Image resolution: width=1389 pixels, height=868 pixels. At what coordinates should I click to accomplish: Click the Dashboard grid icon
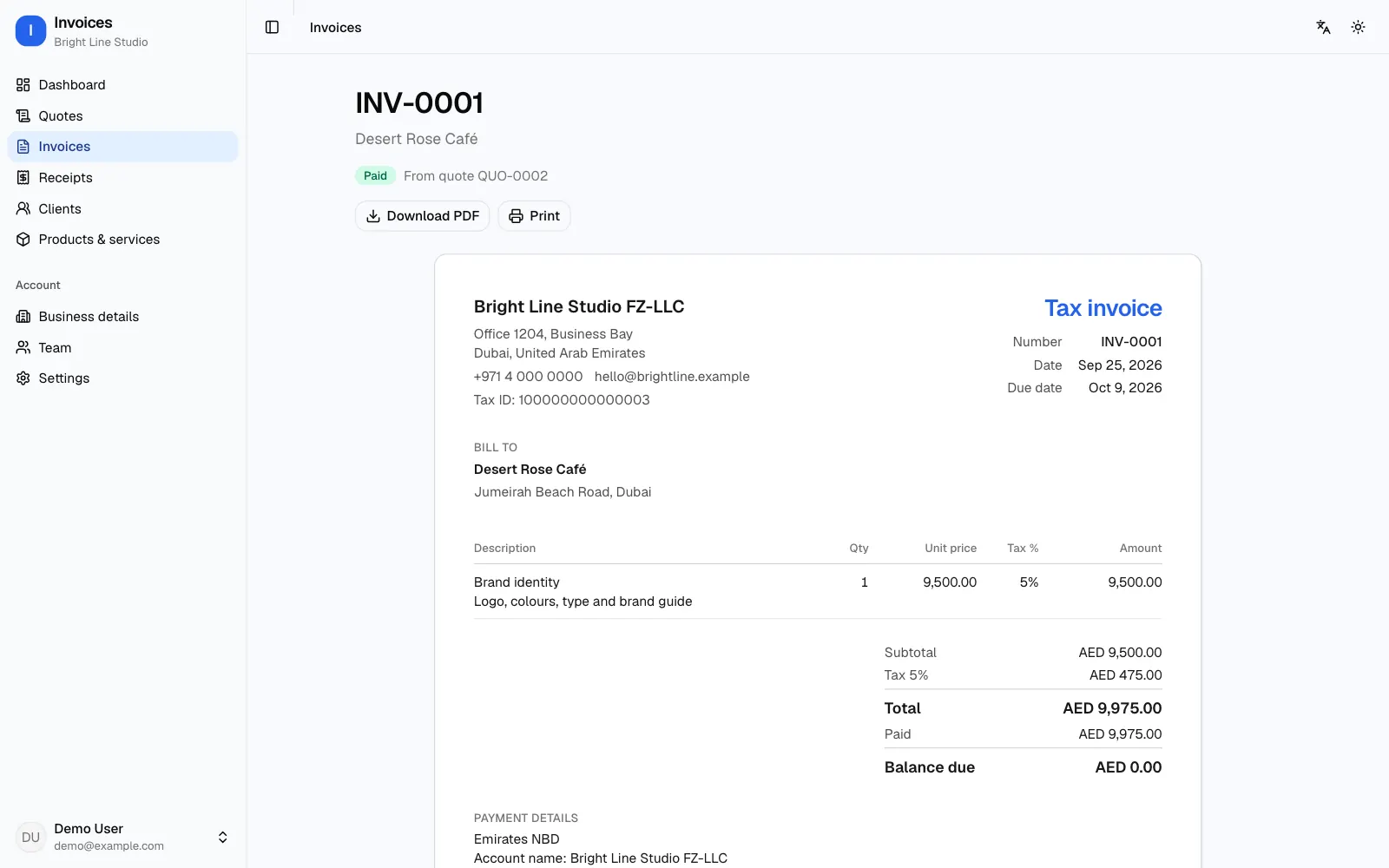tap(23, 85)
